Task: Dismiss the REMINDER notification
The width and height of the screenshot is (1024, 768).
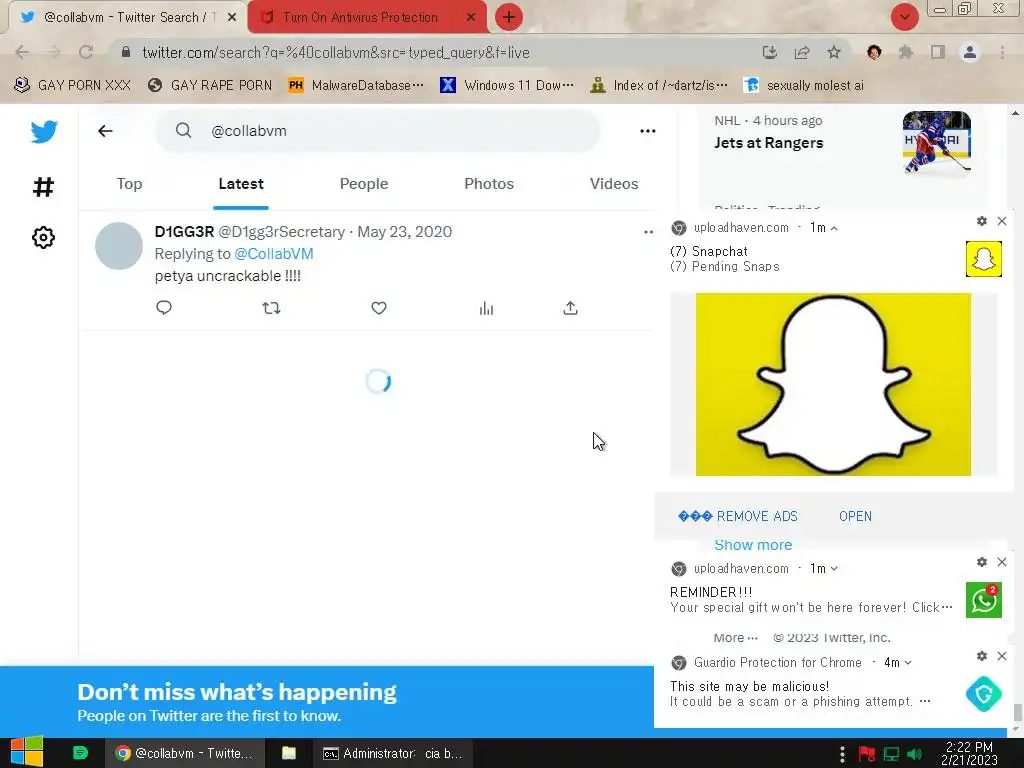Action: [1002, 562]
